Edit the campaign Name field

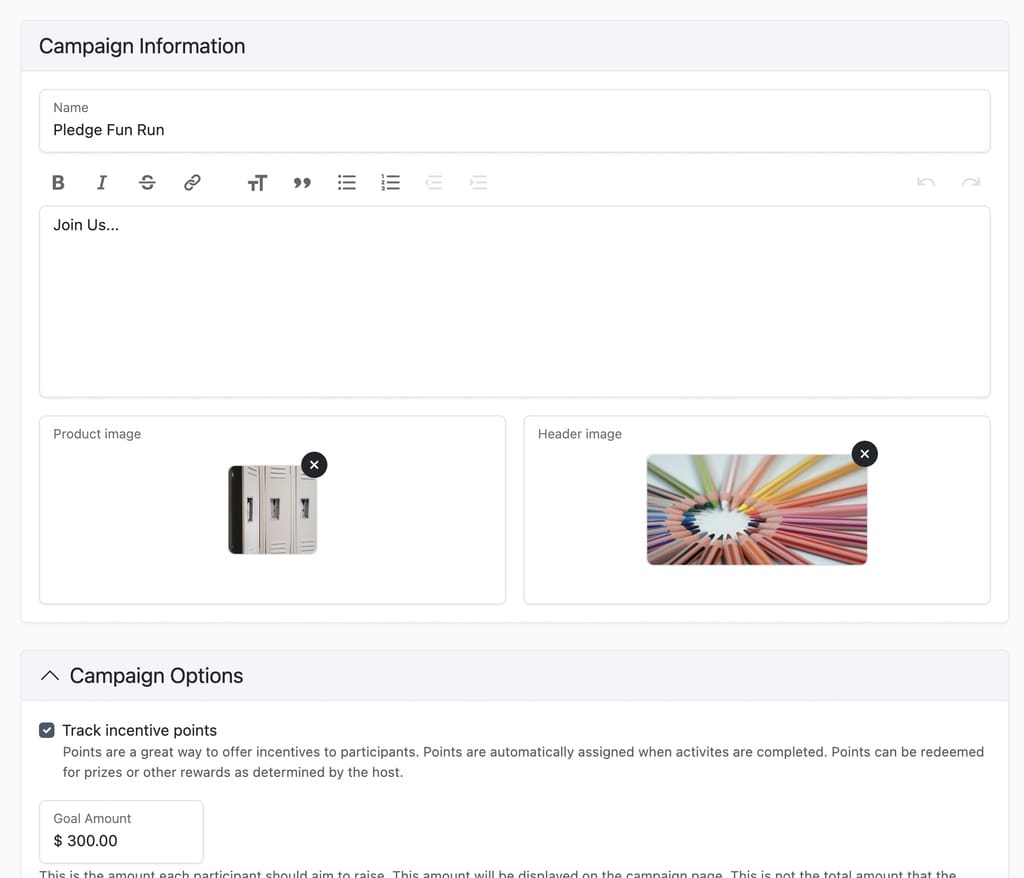tap(515, 121)
